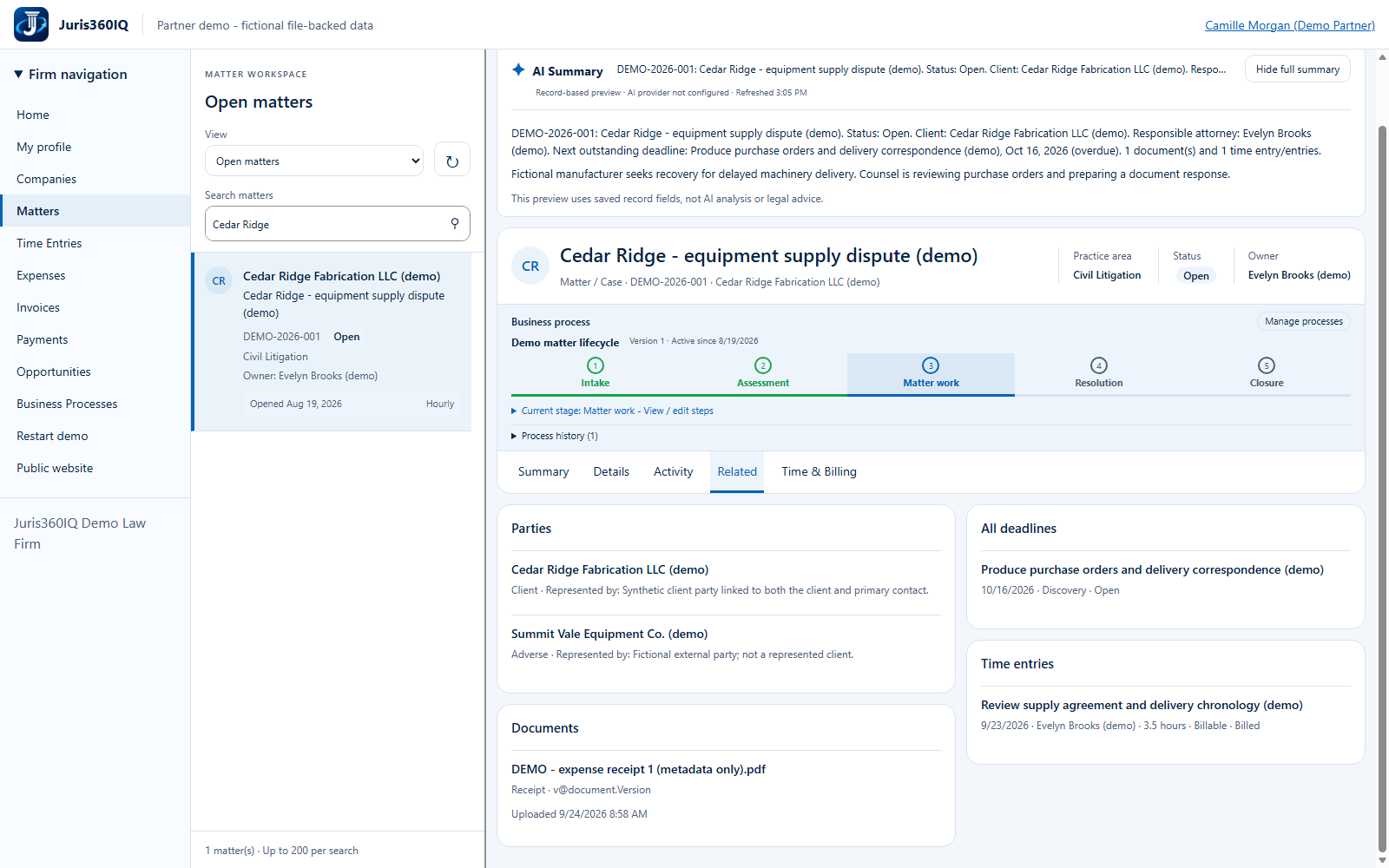This screenshot has height=868, width=1389.
Task: Select the Related tab
Action: coord(737,471)
